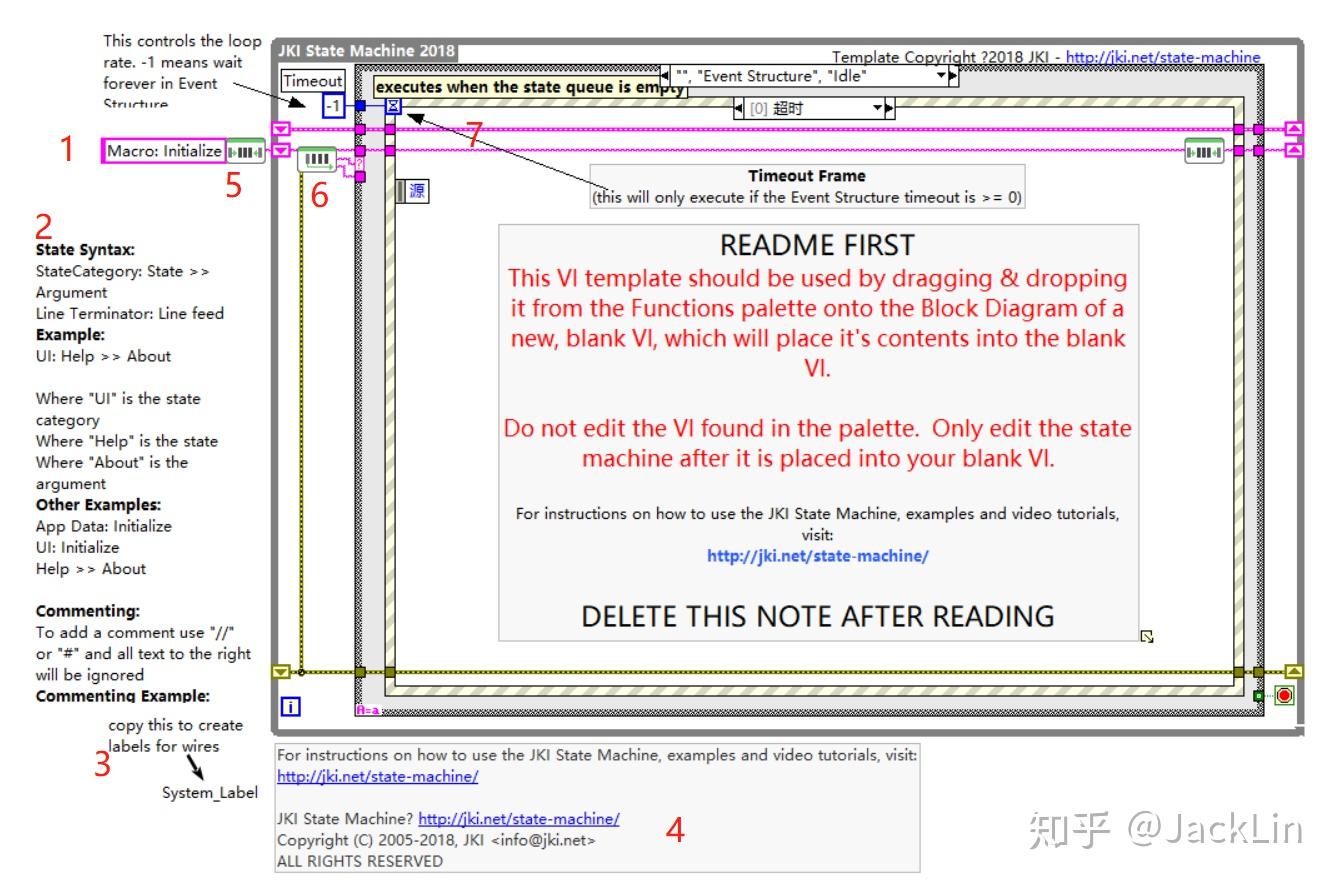This screenshot has height=884, width=1338.
Task: Click the upper right pink shift register
Action: [x=1294, y=129]
